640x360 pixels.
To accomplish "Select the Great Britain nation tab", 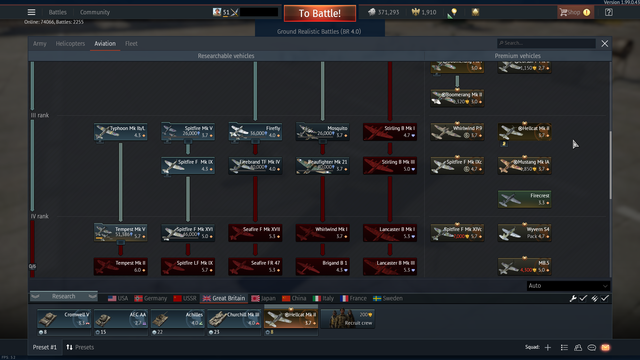I will (224, 298).
